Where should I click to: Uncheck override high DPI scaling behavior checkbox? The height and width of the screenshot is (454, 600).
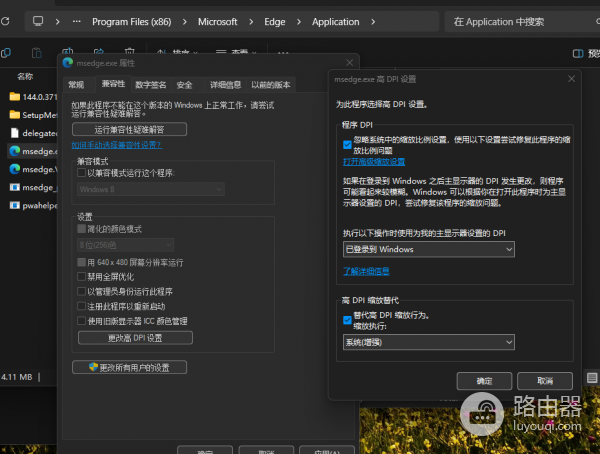pos(347,320)
